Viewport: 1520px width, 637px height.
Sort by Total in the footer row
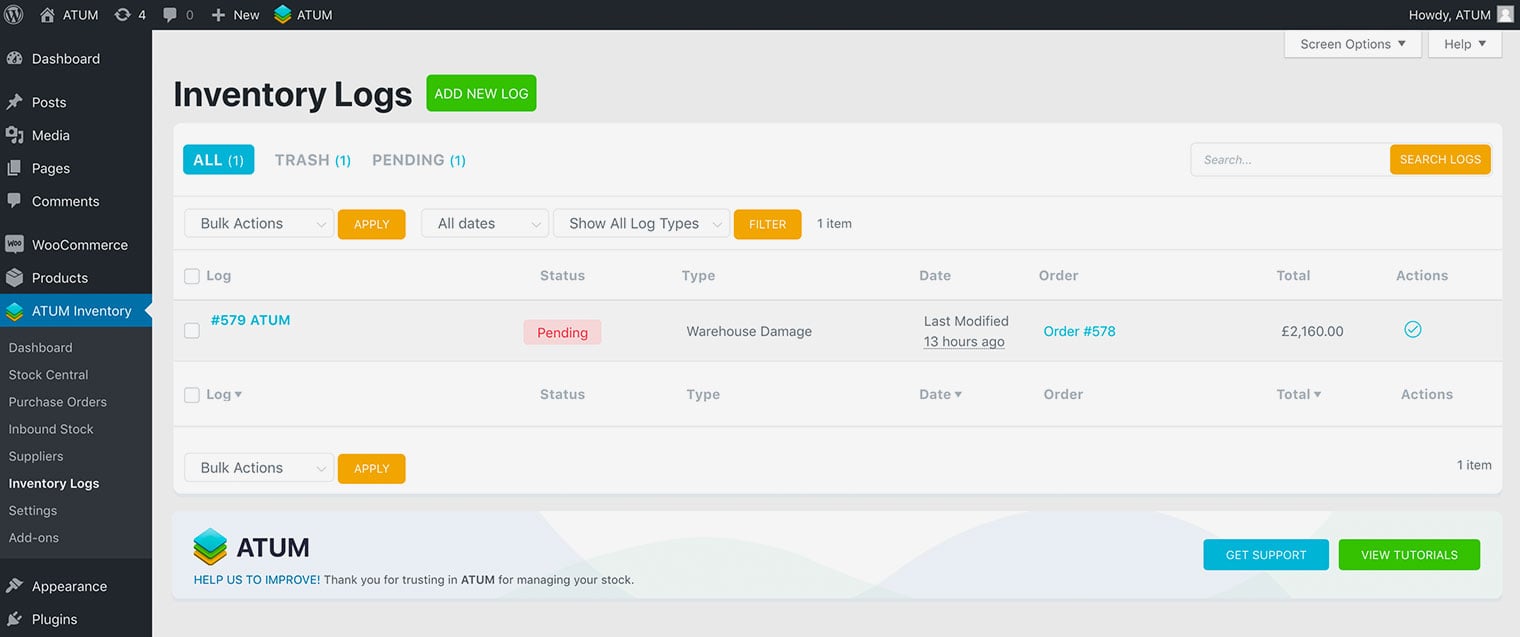[x=1299, y=394]
